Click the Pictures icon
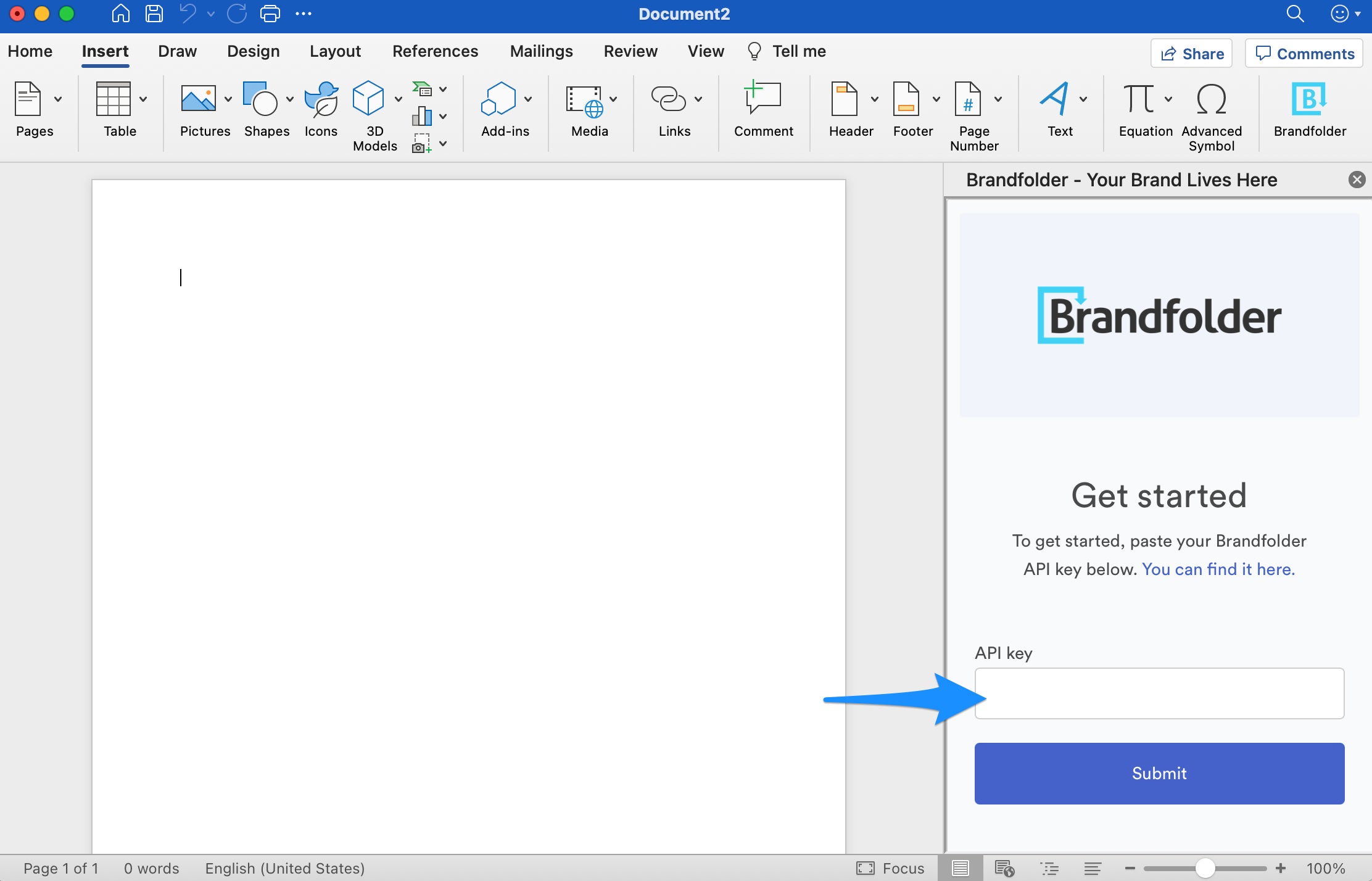This screenshot has height=881, width=1372. pos(198,99)
